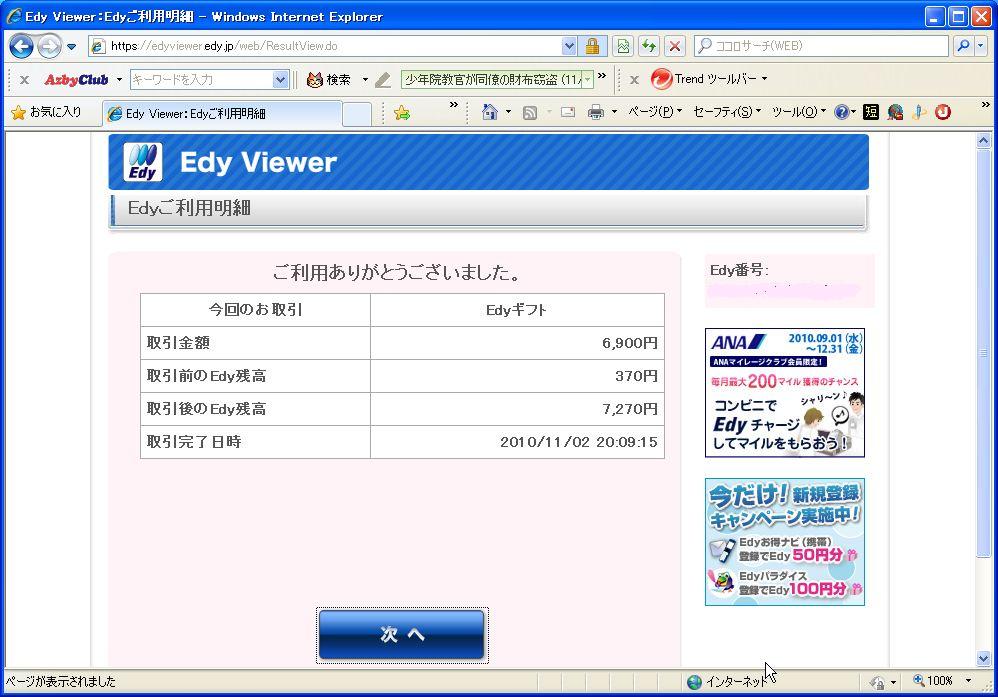The image size is (998, 697).
Task: Open search provider dropdown arrow
Action: (981, 46)
